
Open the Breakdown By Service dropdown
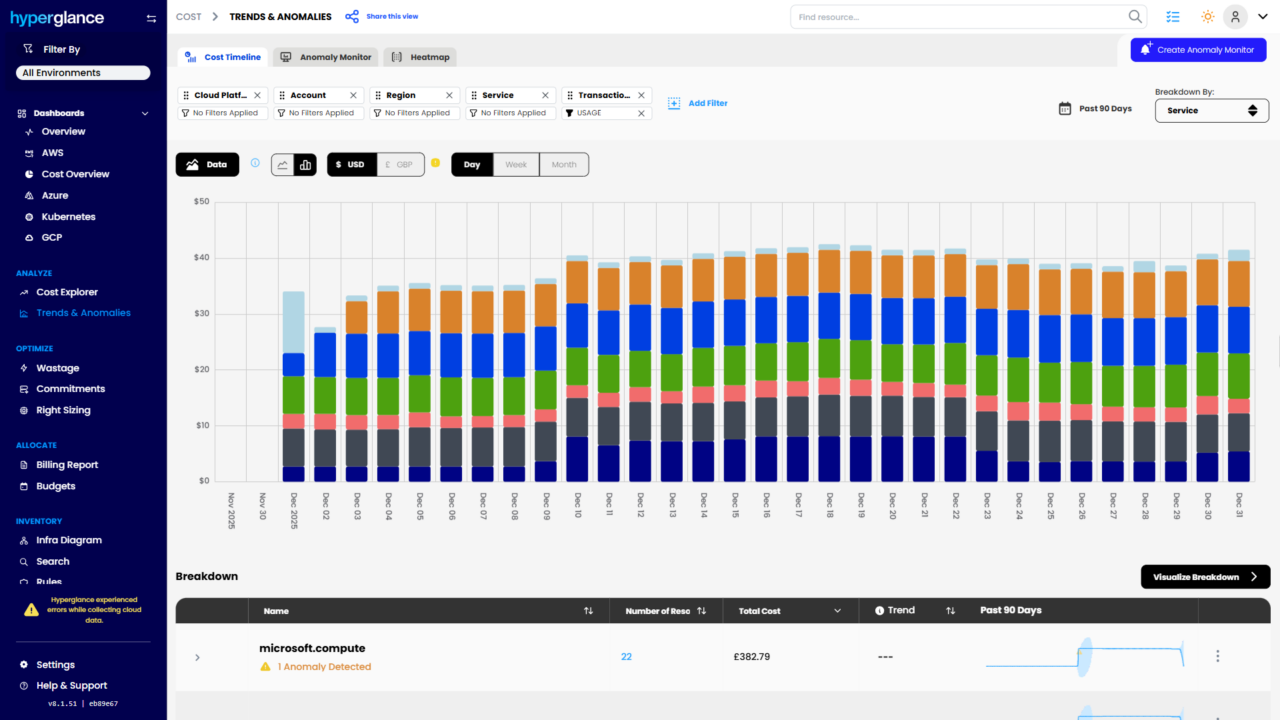coord(1212,110)
